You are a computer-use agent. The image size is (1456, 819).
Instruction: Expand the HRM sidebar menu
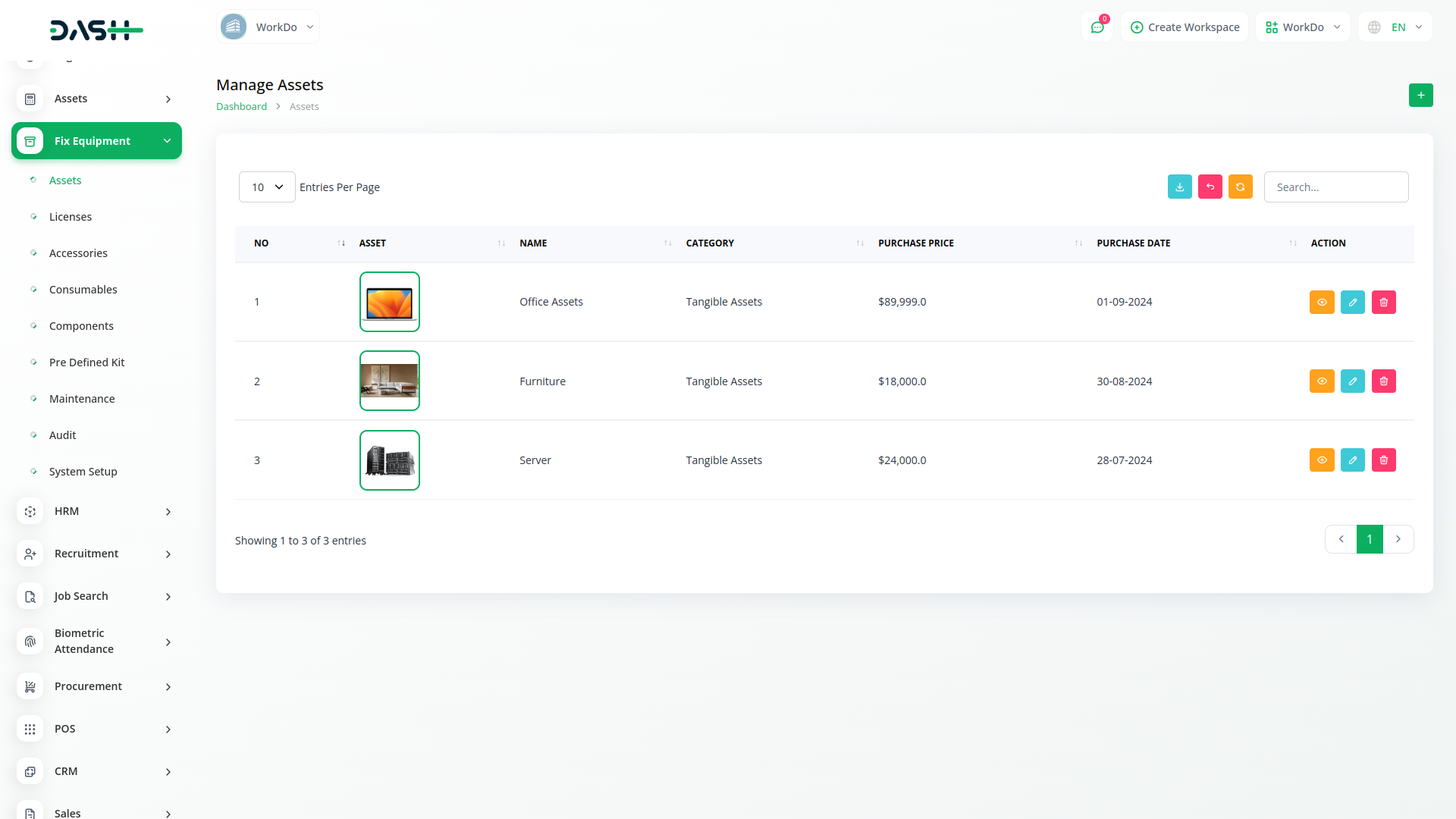96,512
